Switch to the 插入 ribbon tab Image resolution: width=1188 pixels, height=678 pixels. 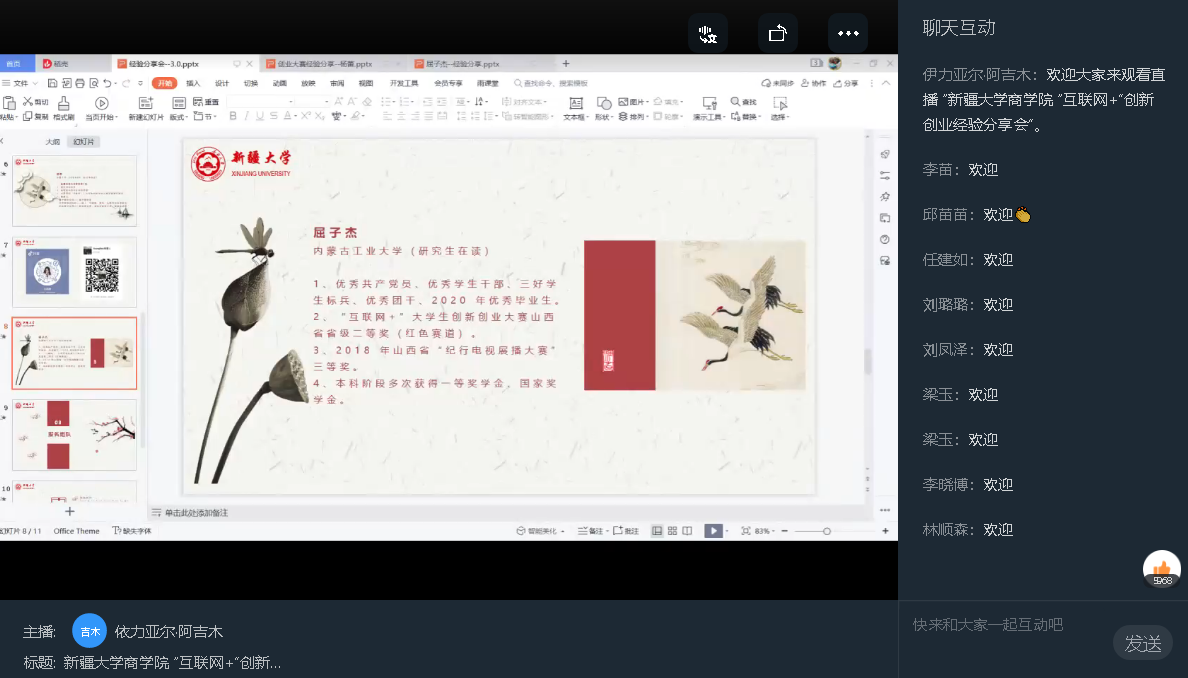(x=193, y=83)
